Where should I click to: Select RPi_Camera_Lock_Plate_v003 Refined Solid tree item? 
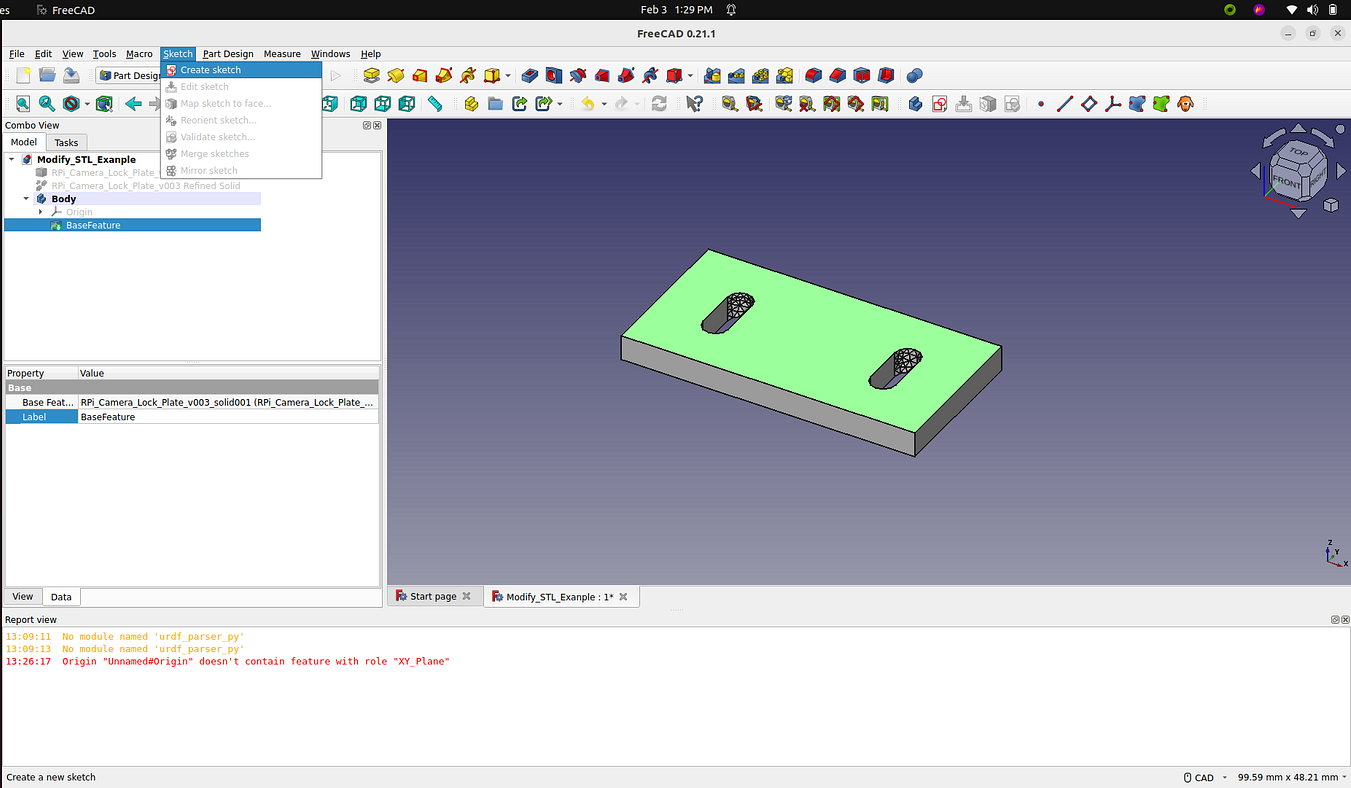tap(146, 186)
